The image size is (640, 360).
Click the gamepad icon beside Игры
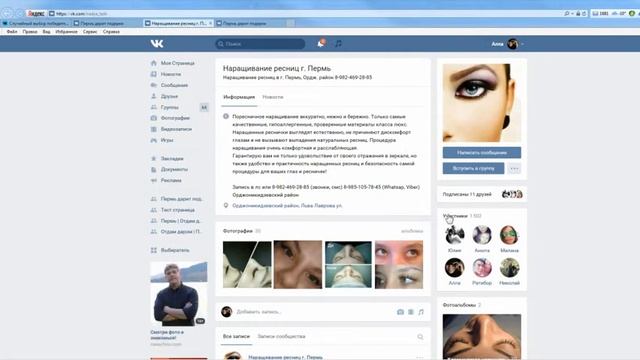point(153,140)
